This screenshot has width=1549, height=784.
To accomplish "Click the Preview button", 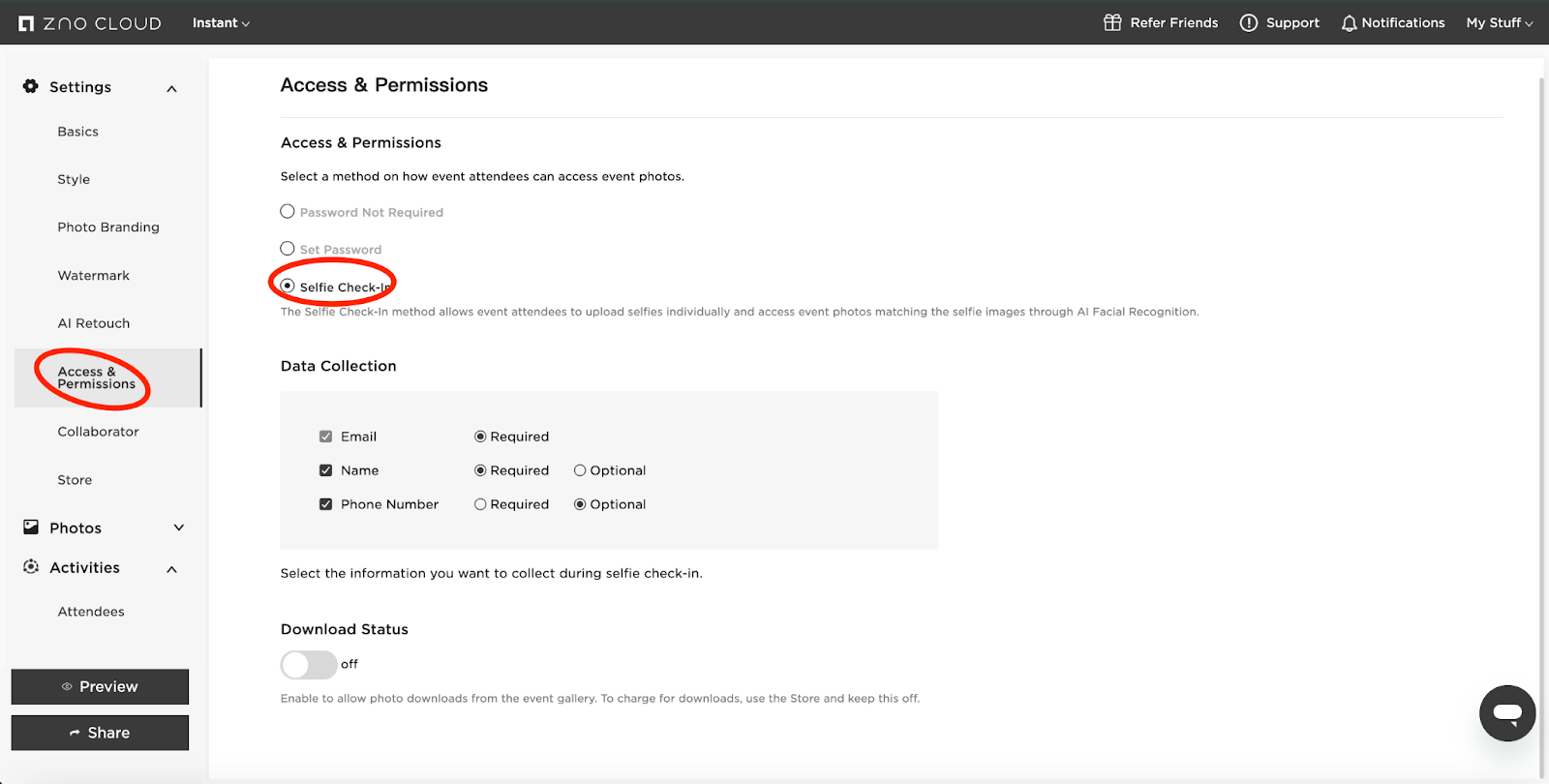I will tap(100, 686).
